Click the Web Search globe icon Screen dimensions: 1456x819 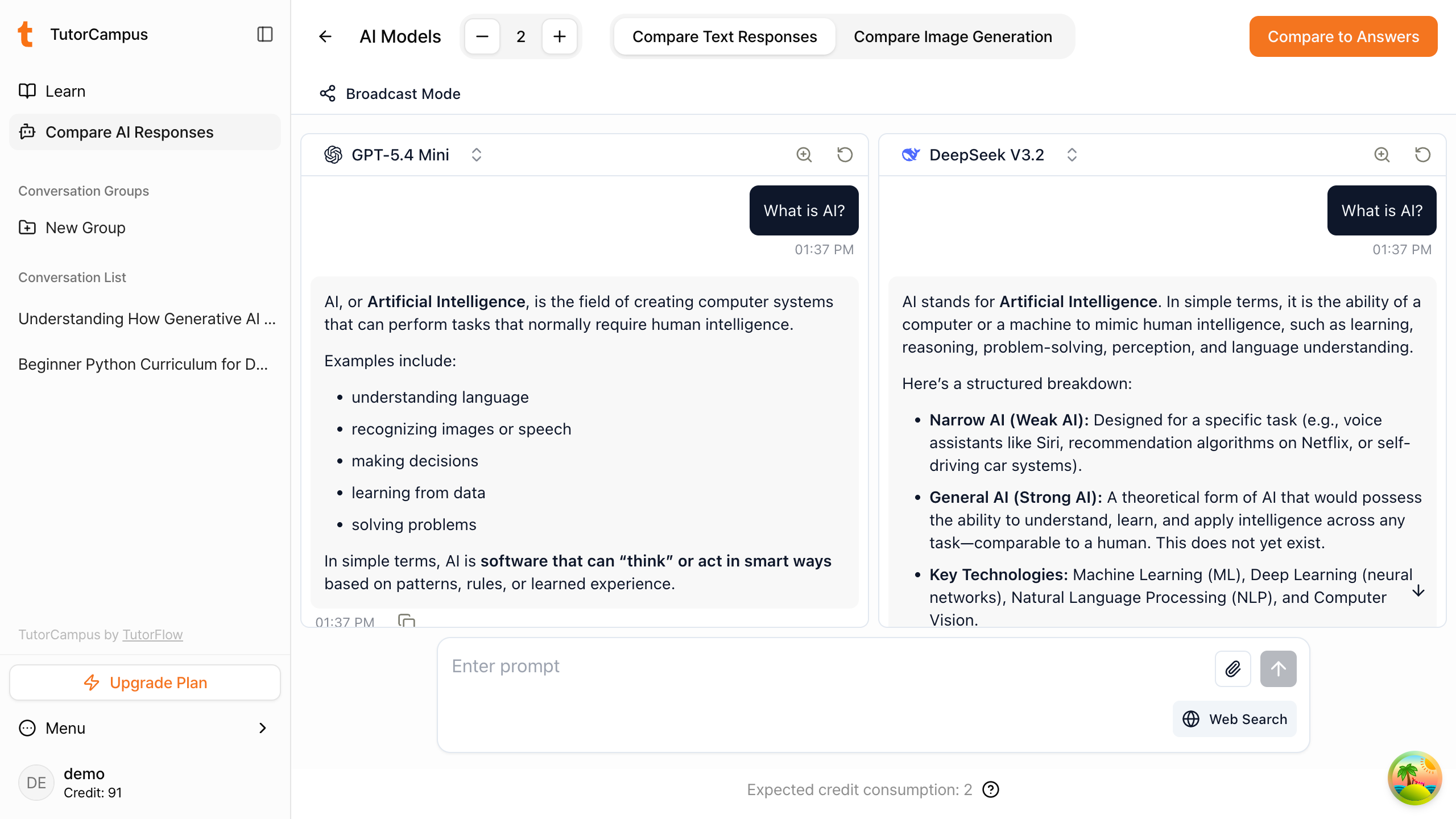1191,719
